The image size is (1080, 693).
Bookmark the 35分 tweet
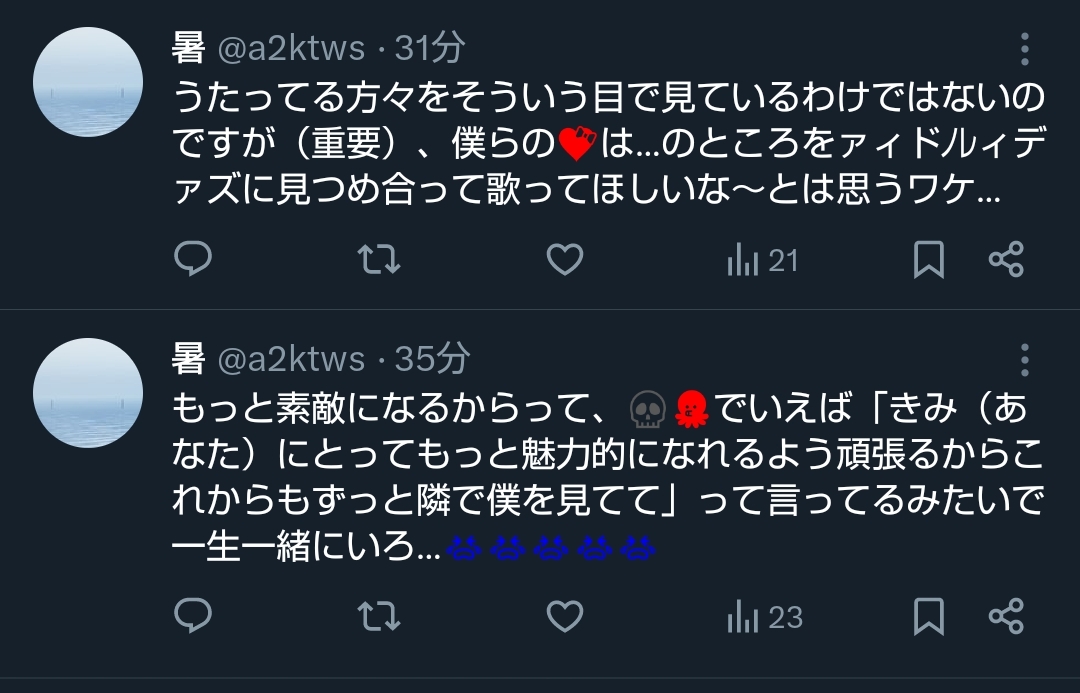click(928, 616)
